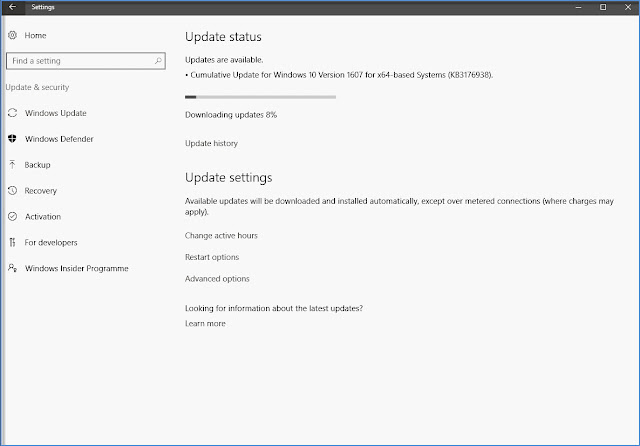Close the Settings window

[x=628, y=7]
